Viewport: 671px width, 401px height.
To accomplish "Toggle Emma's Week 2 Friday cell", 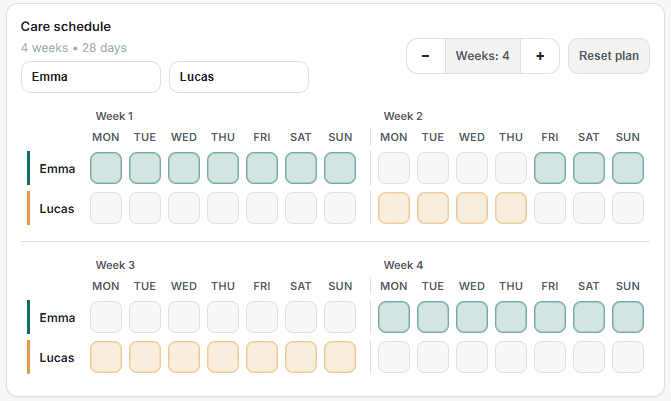I will point(550,168).
